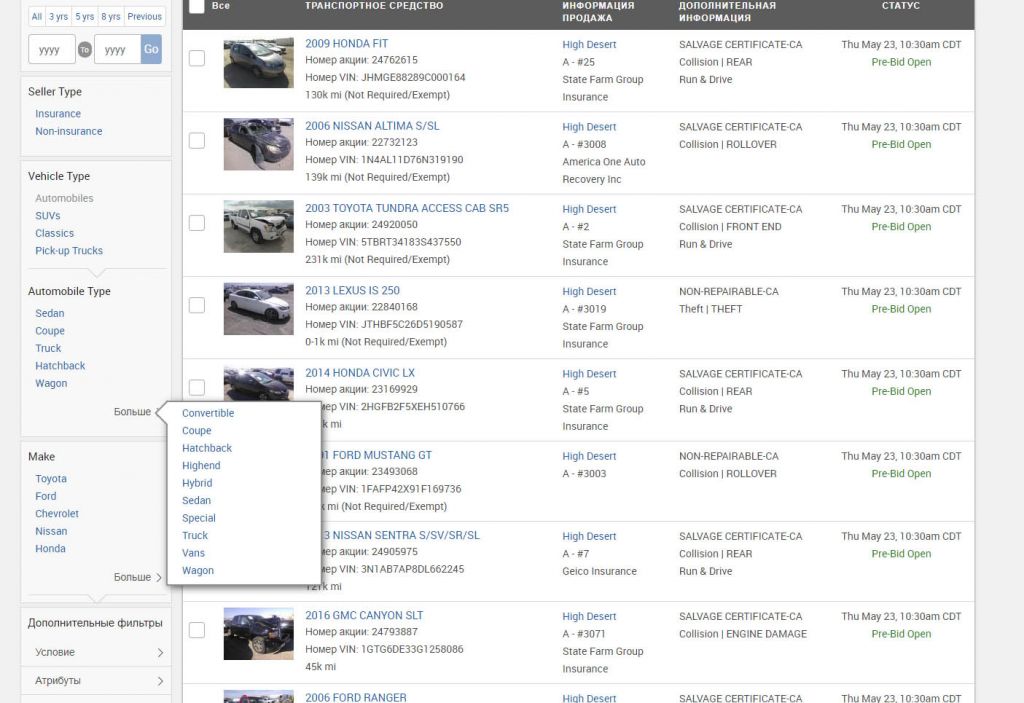The image size is (1024, 703).
Task: Choose Hatchback in the popup list
Action: 207,448
